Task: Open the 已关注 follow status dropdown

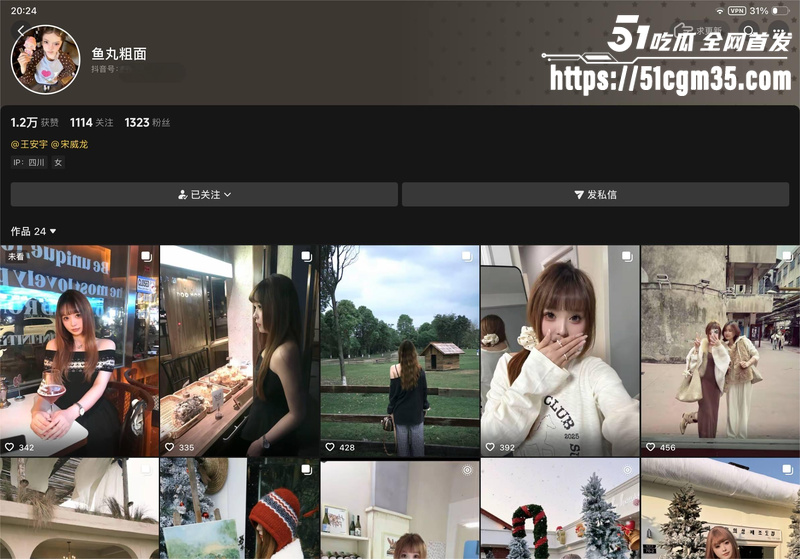Action: coord(204,194)
